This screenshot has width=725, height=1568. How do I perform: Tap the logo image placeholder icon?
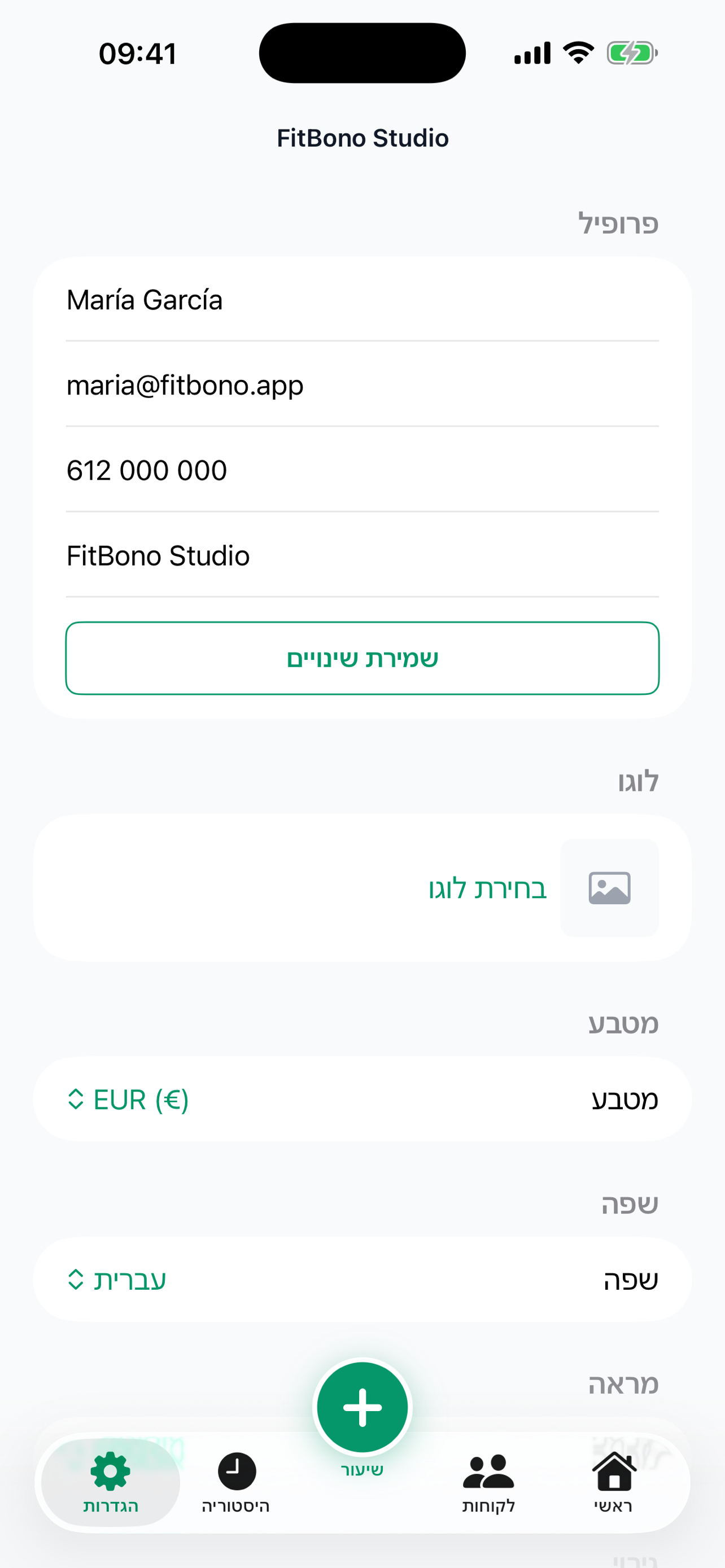(609, 887)
